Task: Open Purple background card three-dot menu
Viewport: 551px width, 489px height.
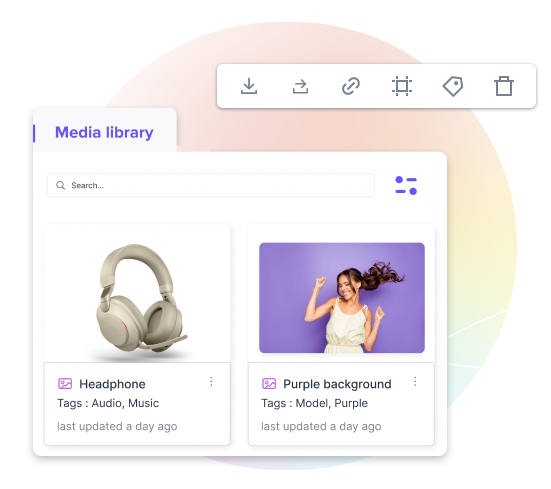Action: (415, 382)
